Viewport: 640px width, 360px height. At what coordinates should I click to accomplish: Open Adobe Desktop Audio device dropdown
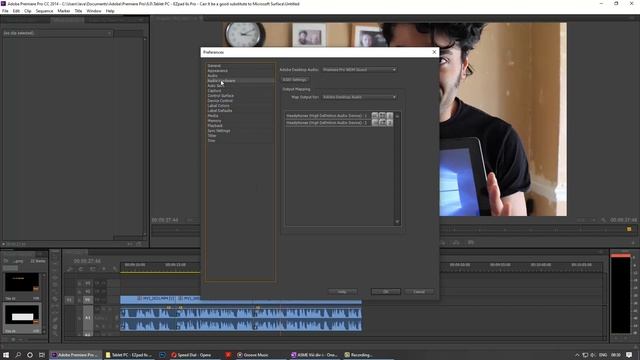pyautogui.click(x=359, y=70)
